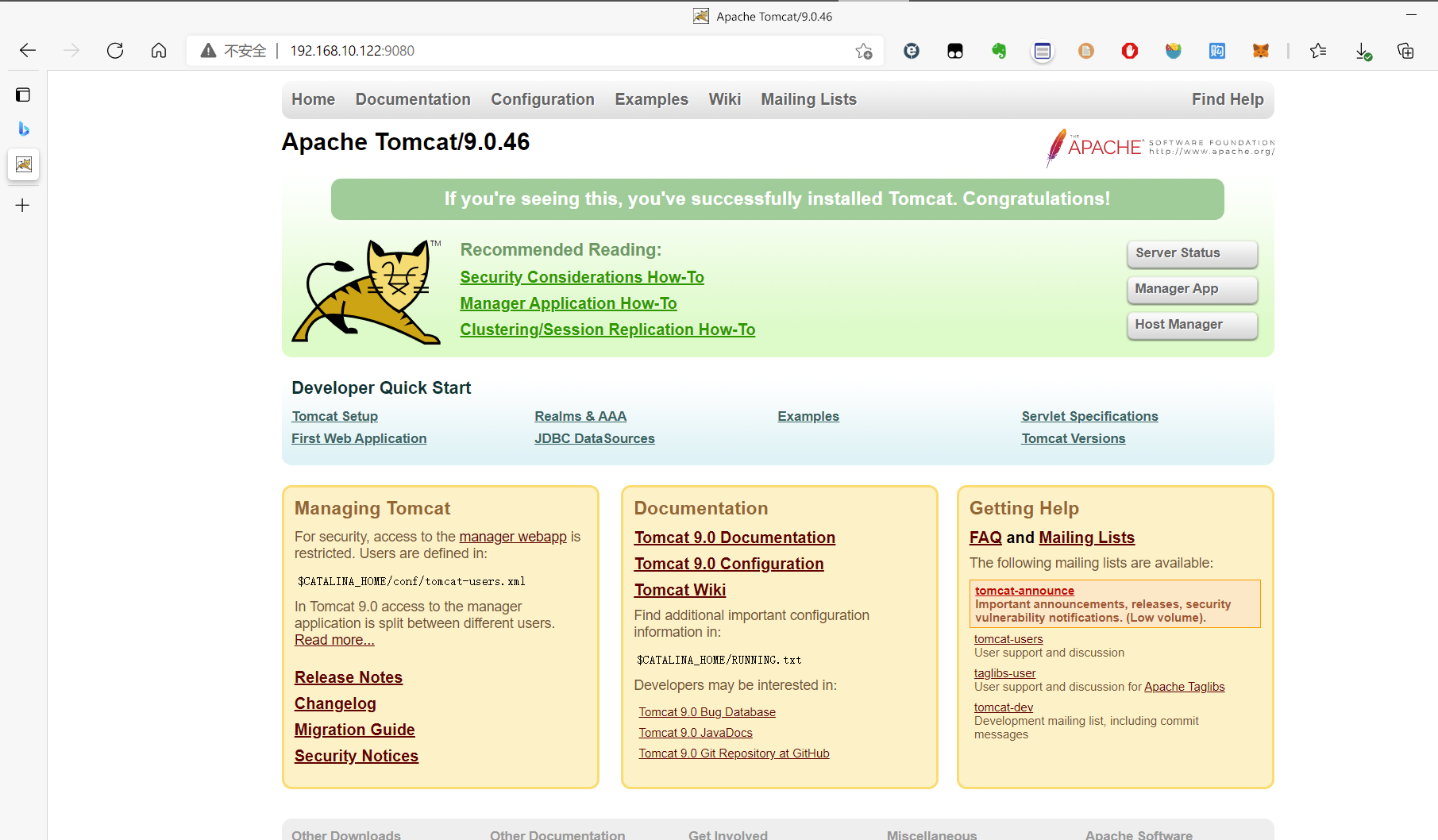The width and height of the screenshot is (1438, 840).
Task: Click the white window-shaped extension icon
Action: coord(1043,51)
